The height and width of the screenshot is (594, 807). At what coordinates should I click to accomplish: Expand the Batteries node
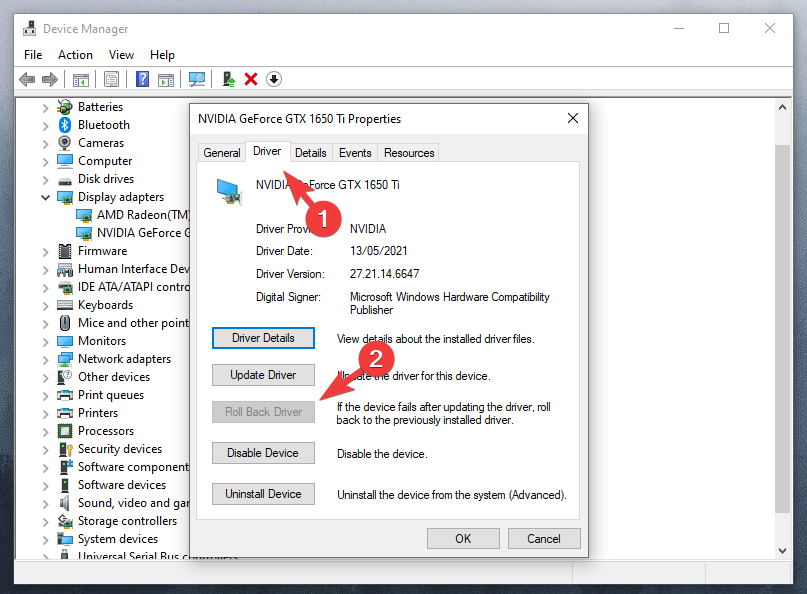pyautogui.click(x=45, y=108)
